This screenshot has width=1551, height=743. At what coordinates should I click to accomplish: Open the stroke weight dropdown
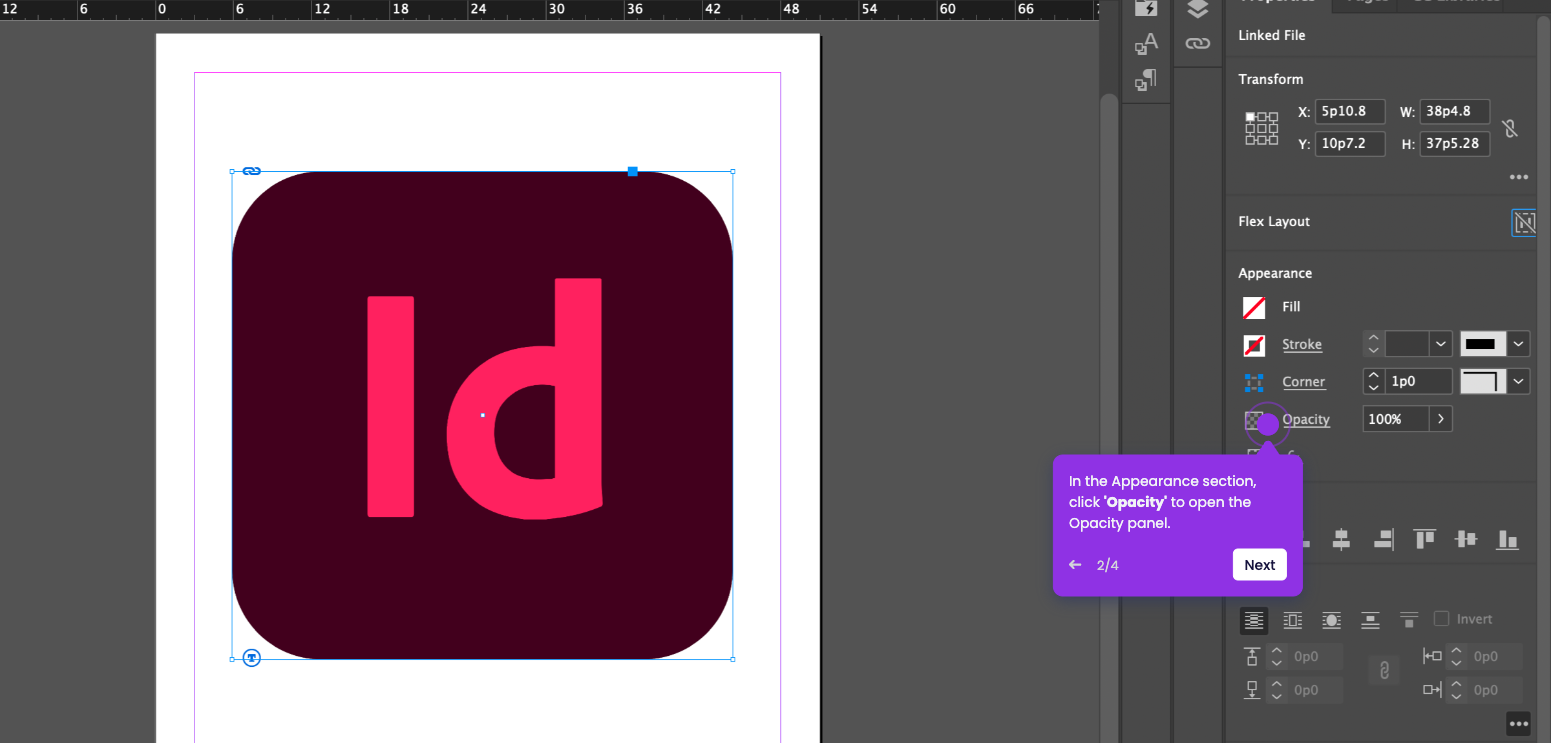(x=1441, y=344)
